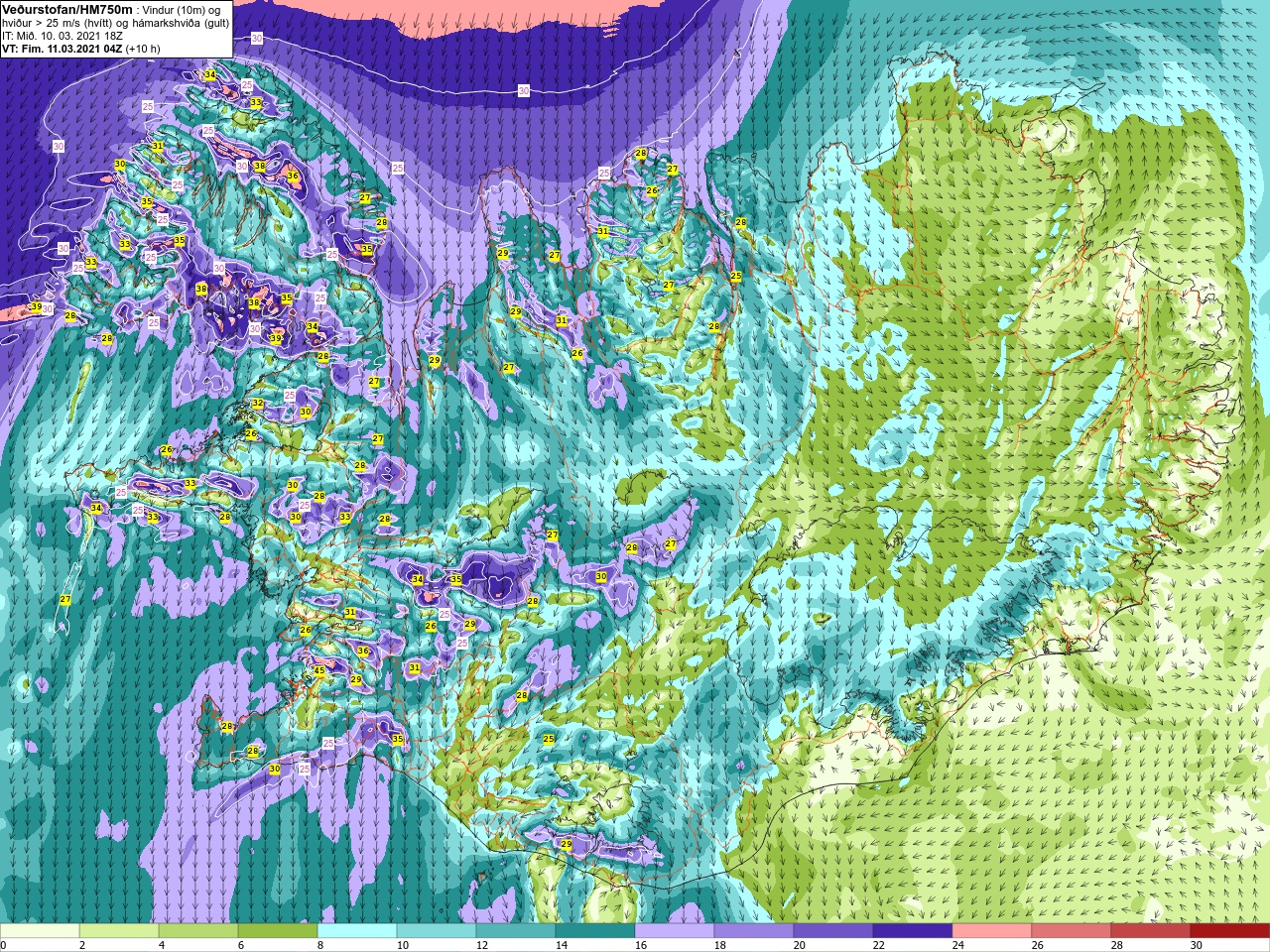Click the legend tick label '0'
1270x952 pixels.
point(3,946)
